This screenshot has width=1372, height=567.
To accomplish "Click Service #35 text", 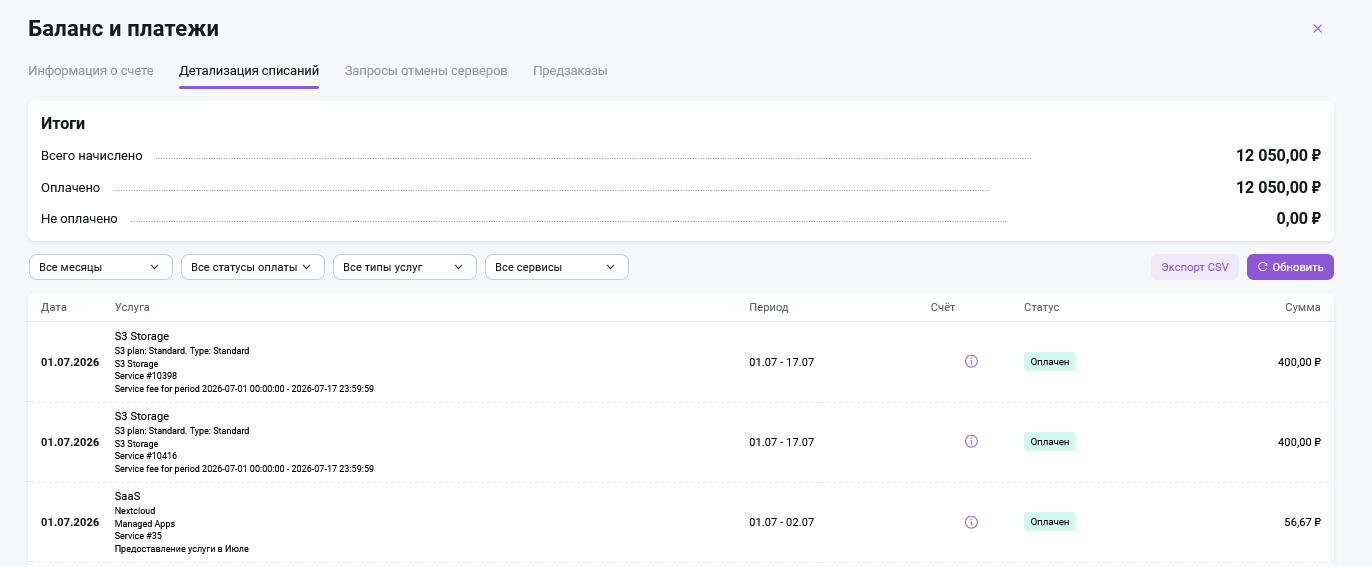I will [x=138, y=536].
